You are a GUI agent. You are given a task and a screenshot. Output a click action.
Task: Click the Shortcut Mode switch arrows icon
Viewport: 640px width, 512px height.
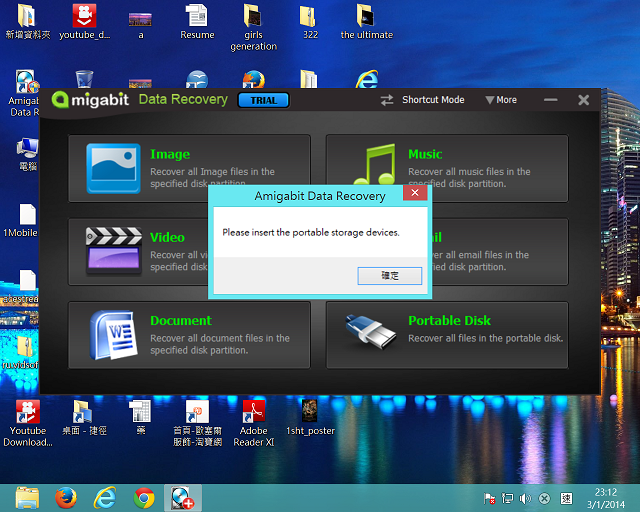[387, 100]
